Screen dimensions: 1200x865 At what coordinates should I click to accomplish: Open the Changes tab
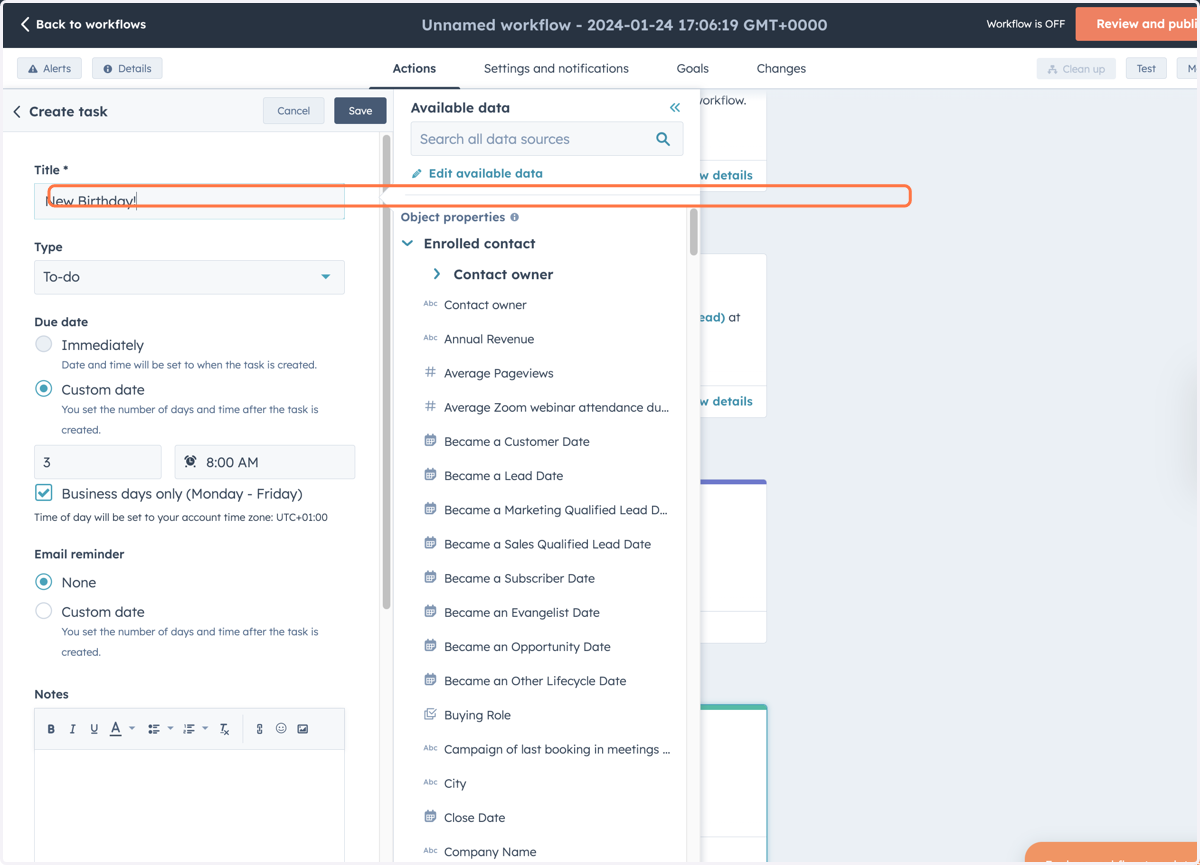pos(781,69)
